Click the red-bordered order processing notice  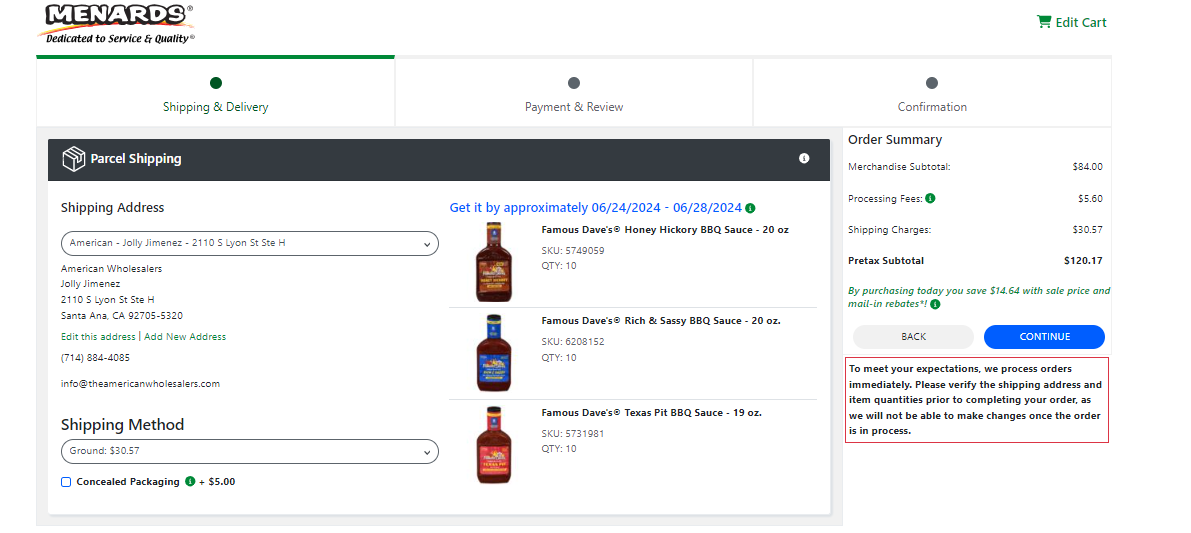coord(976,399)
